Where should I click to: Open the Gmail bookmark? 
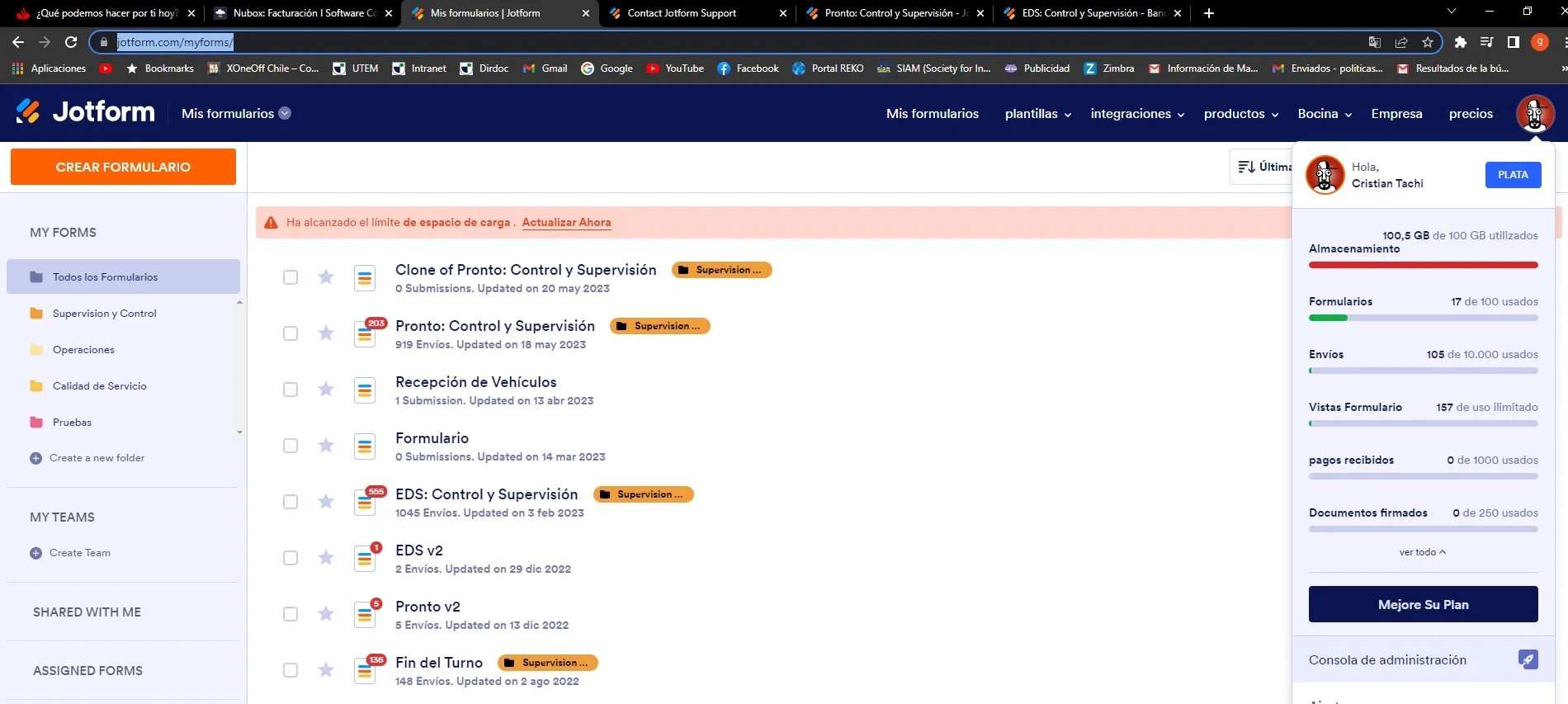545,69
